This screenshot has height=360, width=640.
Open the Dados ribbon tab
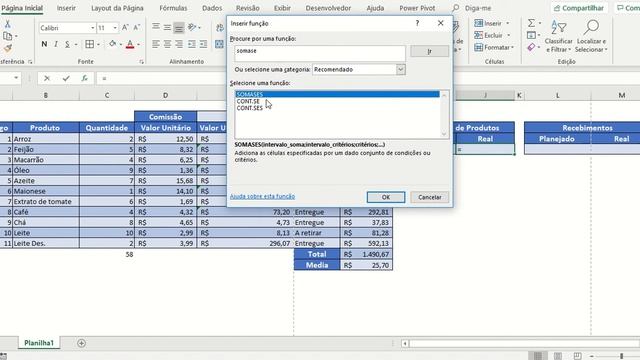[212, 8]
